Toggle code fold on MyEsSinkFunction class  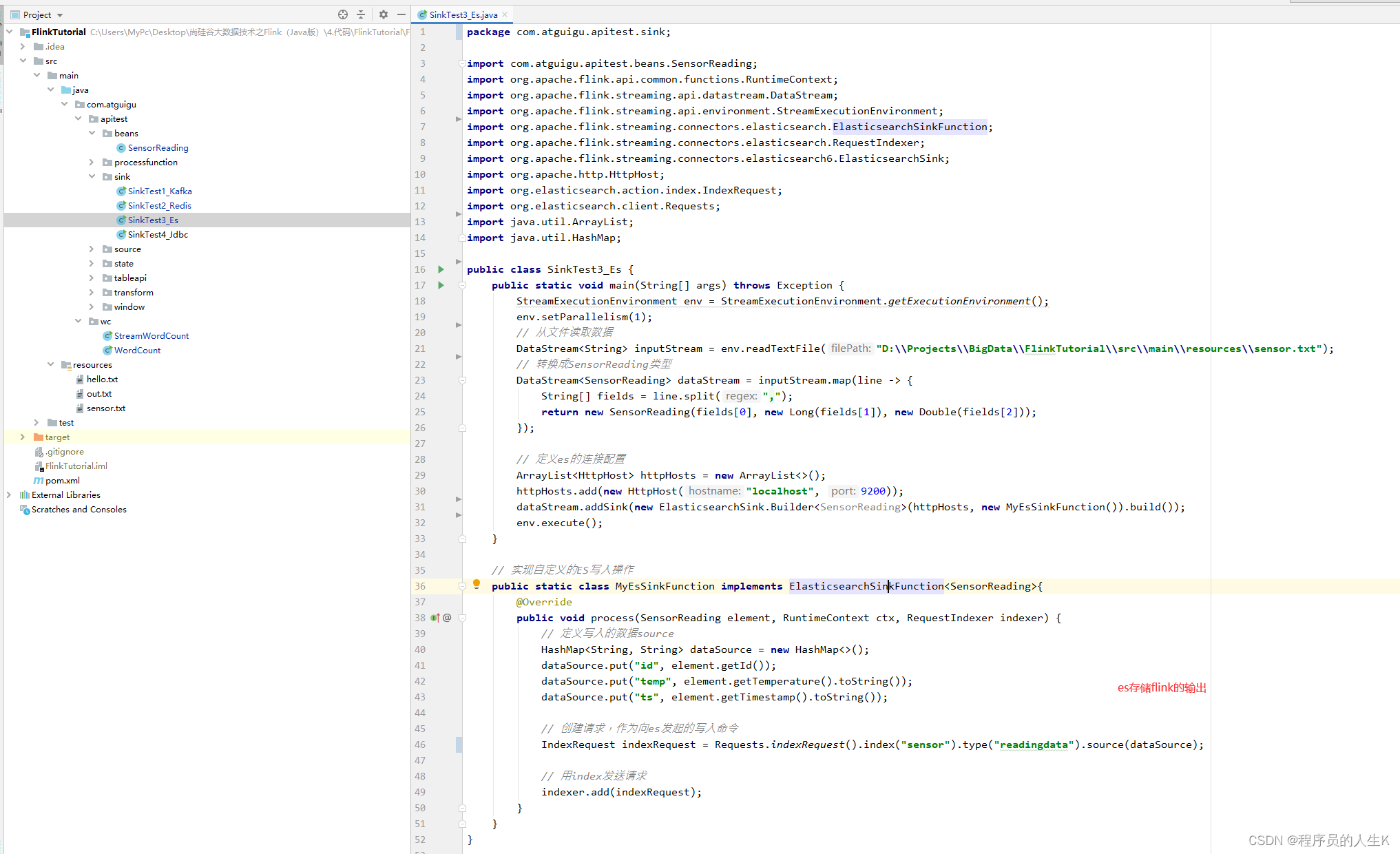(462, 586)
